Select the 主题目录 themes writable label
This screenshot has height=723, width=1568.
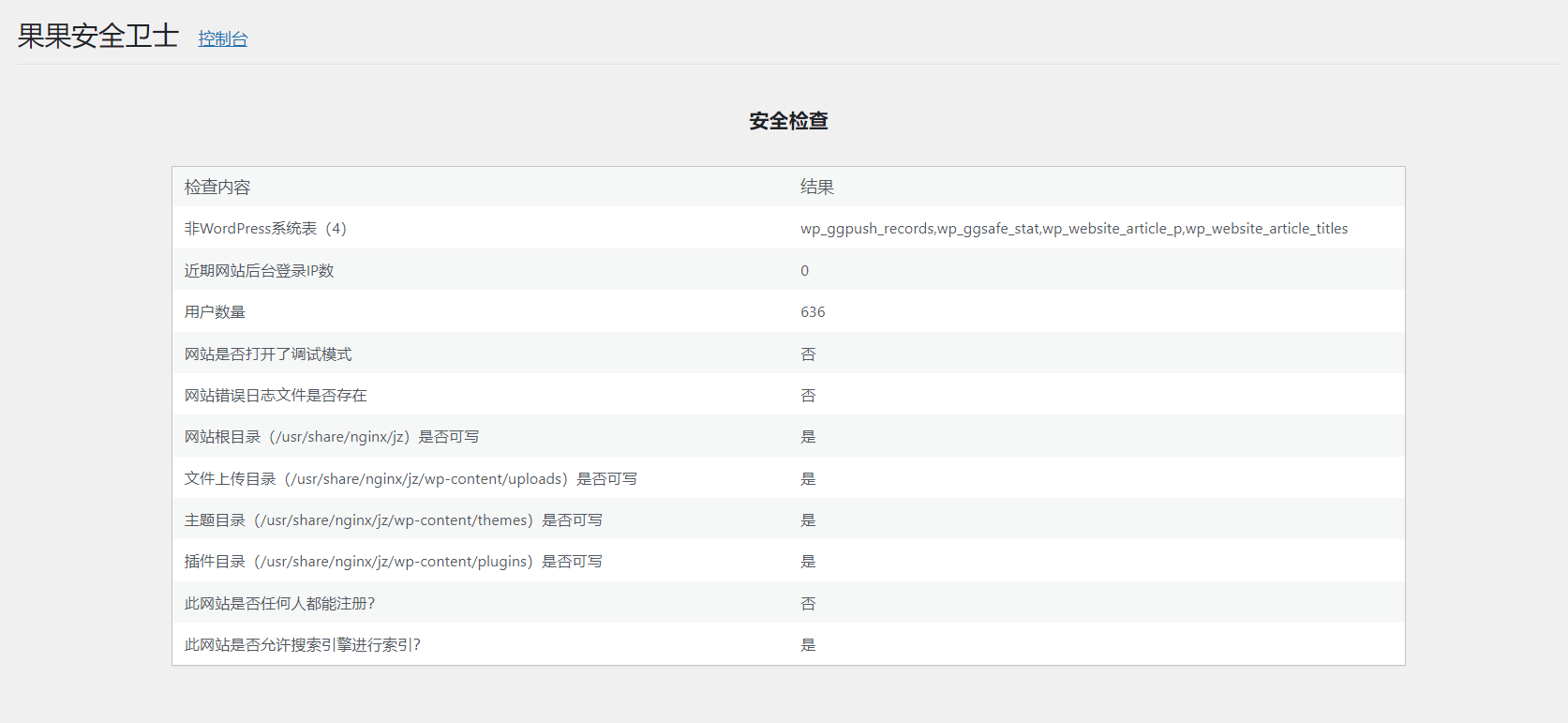[x=394, y=520]
